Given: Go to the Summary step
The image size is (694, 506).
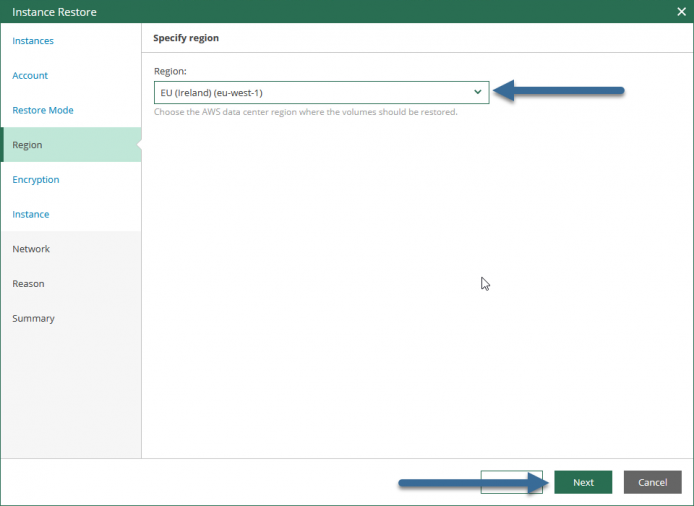Looking at the screenshot, I should coord(34,318).
